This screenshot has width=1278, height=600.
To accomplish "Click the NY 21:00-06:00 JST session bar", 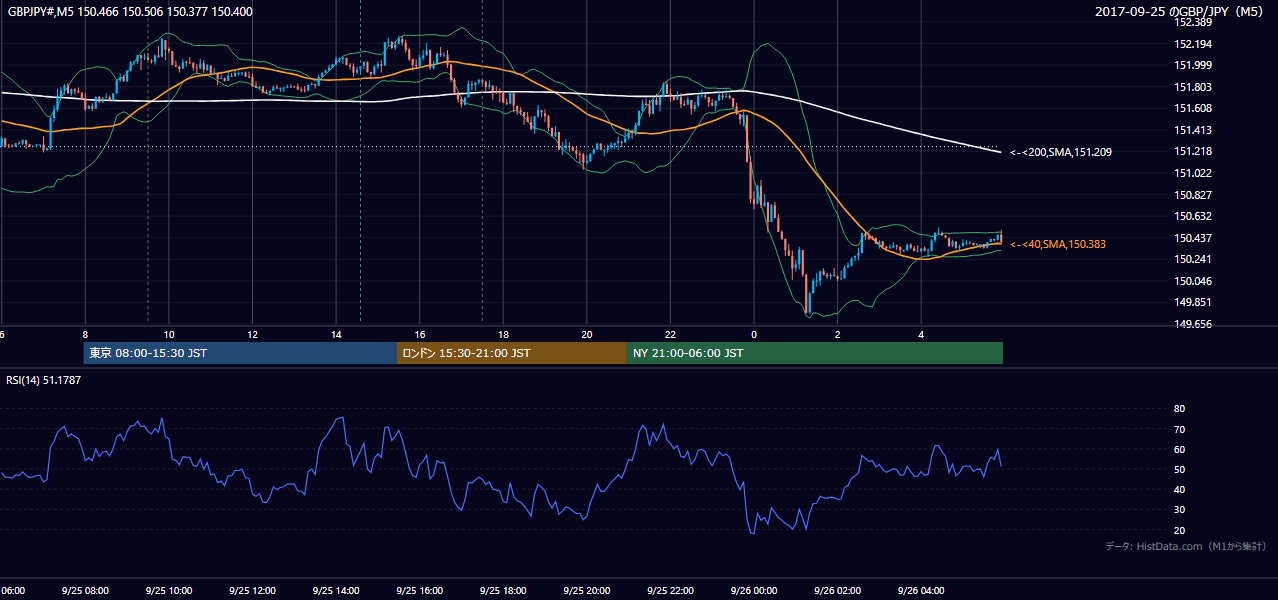I will click(815, 353).
